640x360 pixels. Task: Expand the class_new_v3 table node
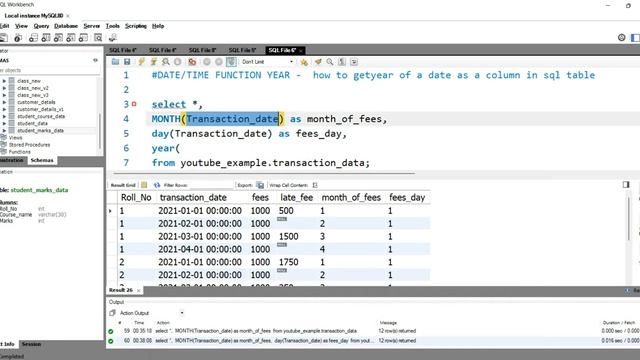4,95
